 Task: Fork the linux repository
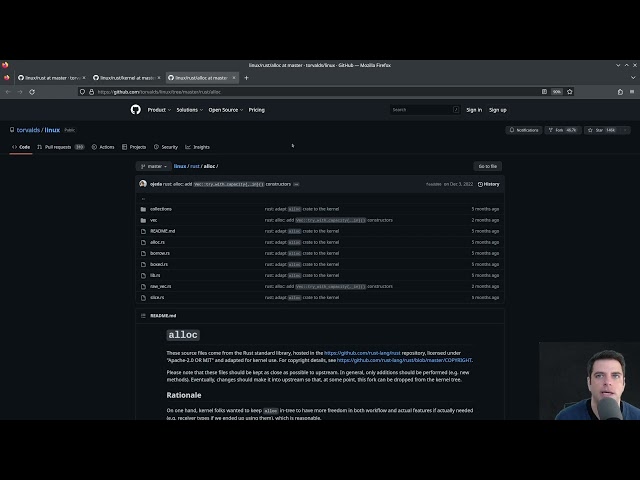[x=566, y=130]
